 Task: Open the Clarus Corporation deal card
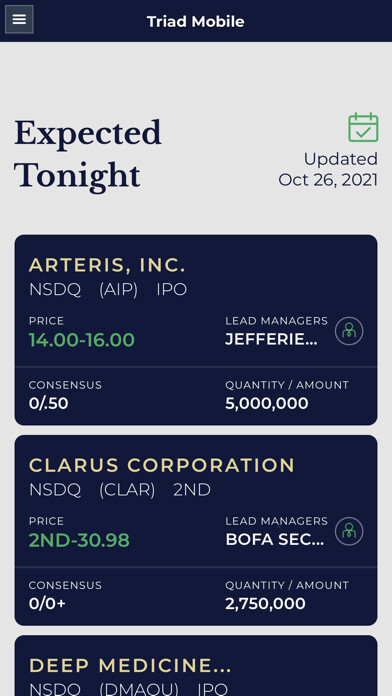click(196, 530)
